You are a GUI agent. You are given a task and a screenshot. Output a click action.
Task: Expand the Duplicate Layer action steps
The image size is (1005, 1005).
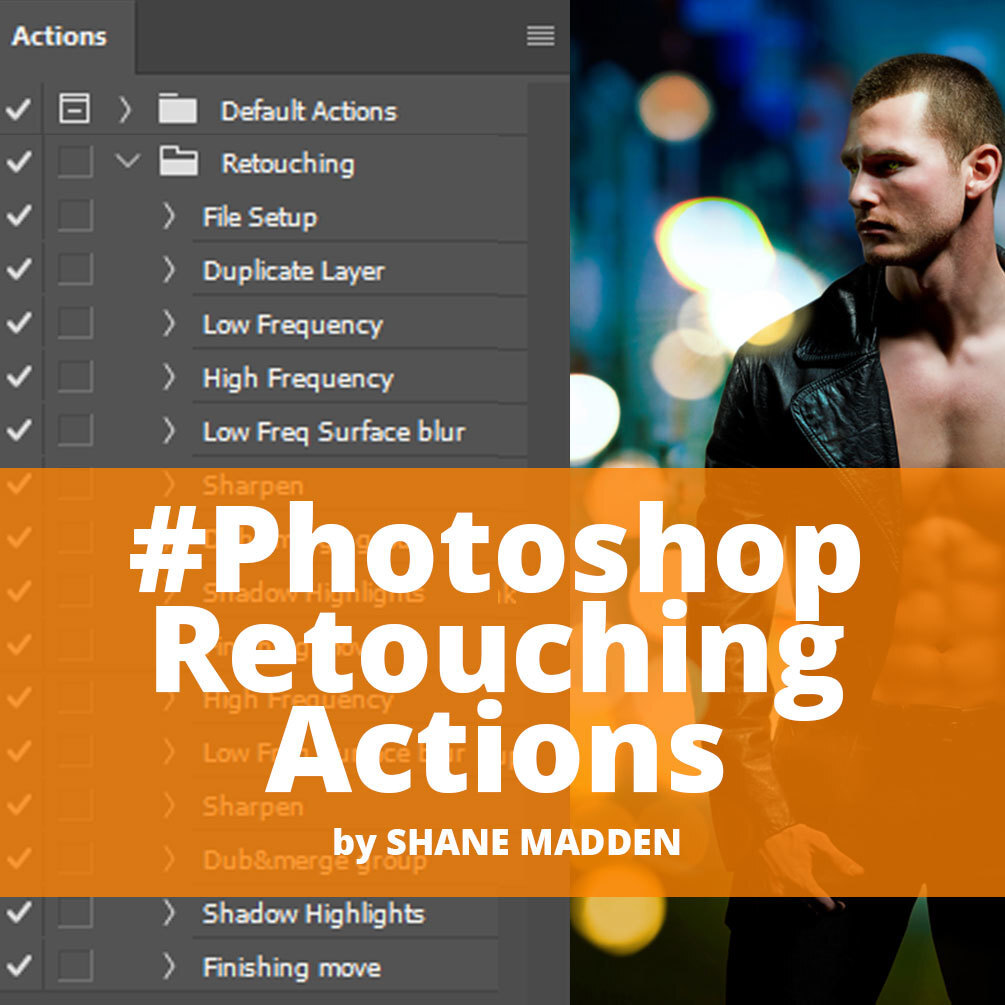pyautogui.click(x=169, y=270)
